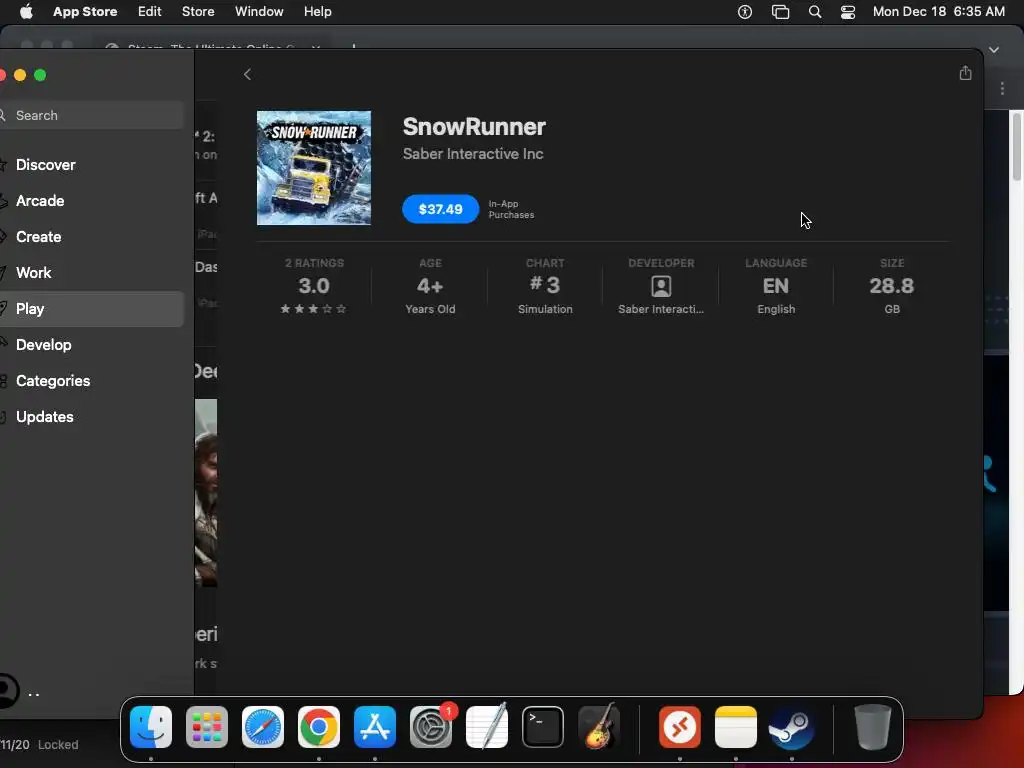Open Google Chrome from the Dock
The image size is (1024, 768).
point(319,727)
